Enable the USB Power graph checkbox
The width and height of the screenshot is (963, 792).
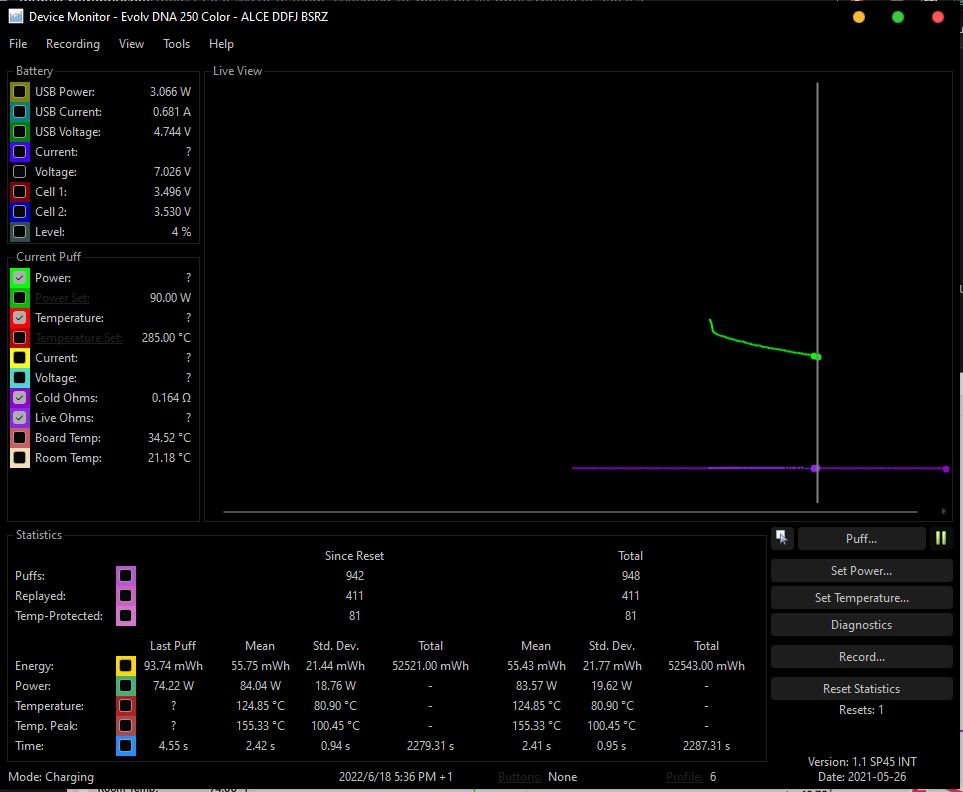20,92
